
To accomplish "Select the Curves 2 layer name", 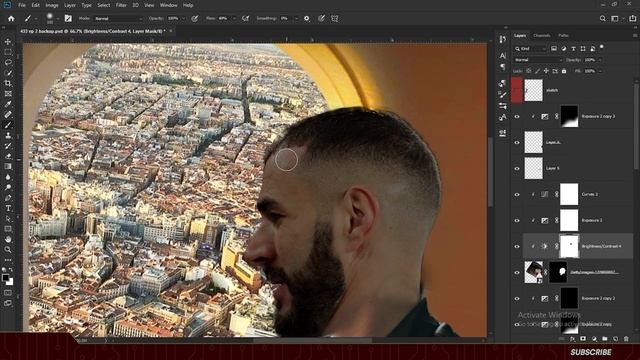I will (589, 194).
